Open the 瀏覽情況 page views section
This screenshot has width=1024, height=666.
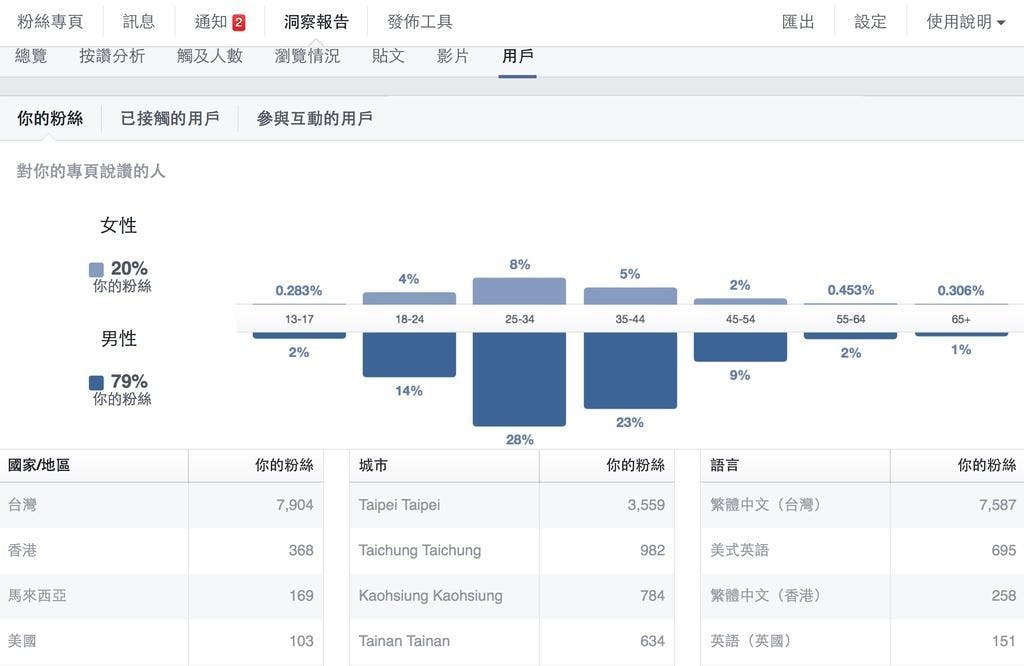307,56
